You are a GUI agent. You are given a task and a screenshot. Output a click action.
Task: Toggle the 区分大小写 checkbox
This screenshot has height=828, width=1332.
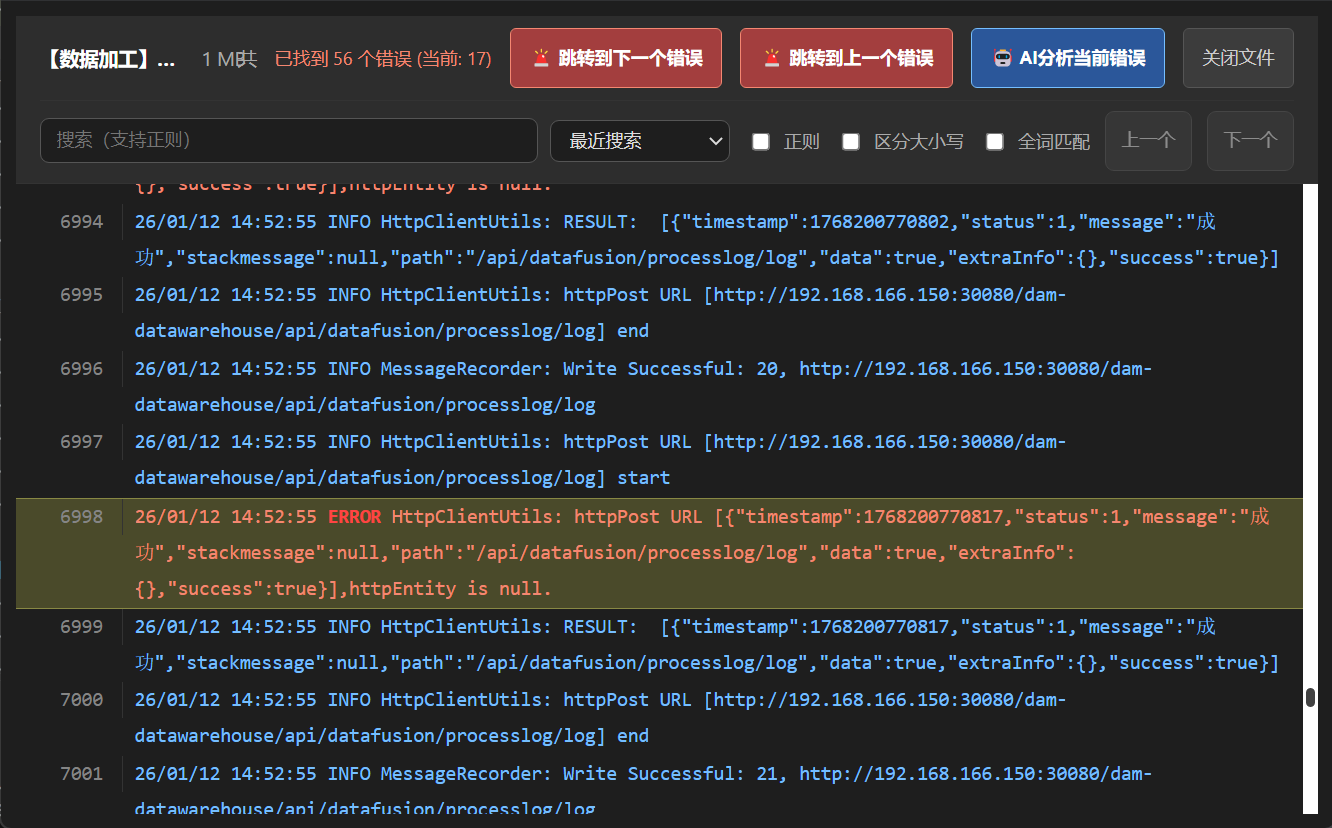(x=851, y=141)
